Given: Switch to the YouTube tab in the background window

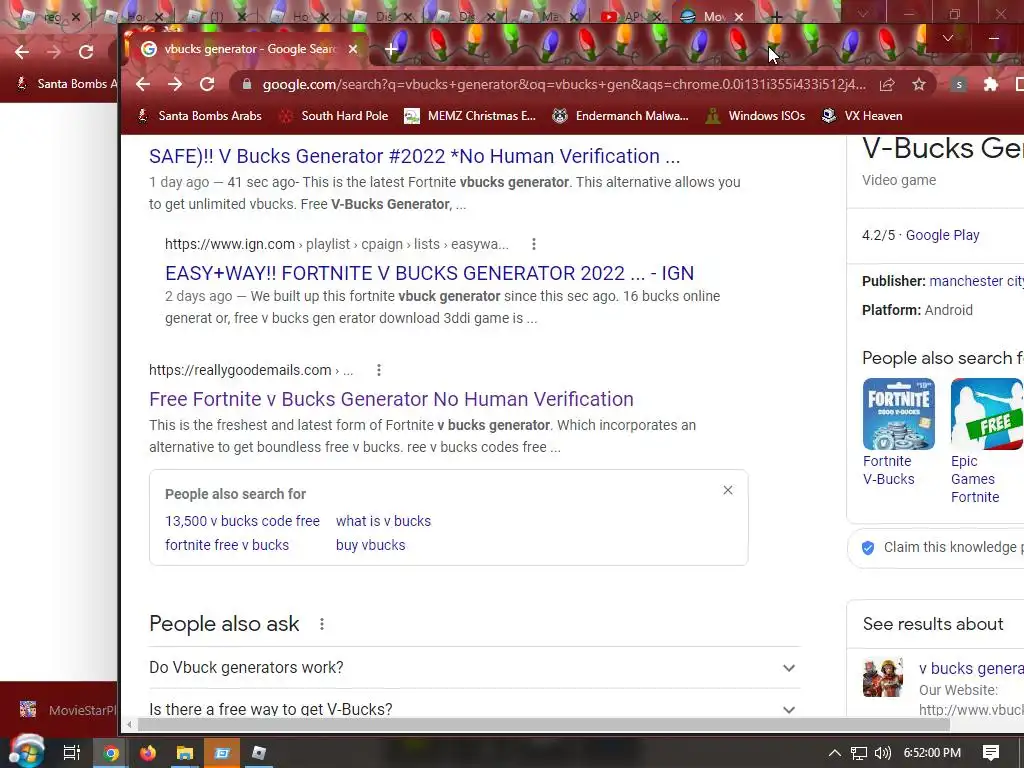Looking at the screenshot, I should click(x=630, y=16).
